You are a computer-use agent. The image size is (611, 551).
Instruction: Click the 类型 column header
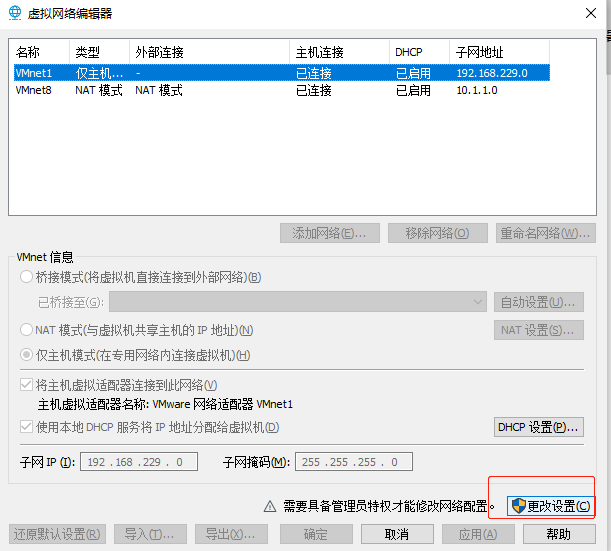(x=99, y=52)
